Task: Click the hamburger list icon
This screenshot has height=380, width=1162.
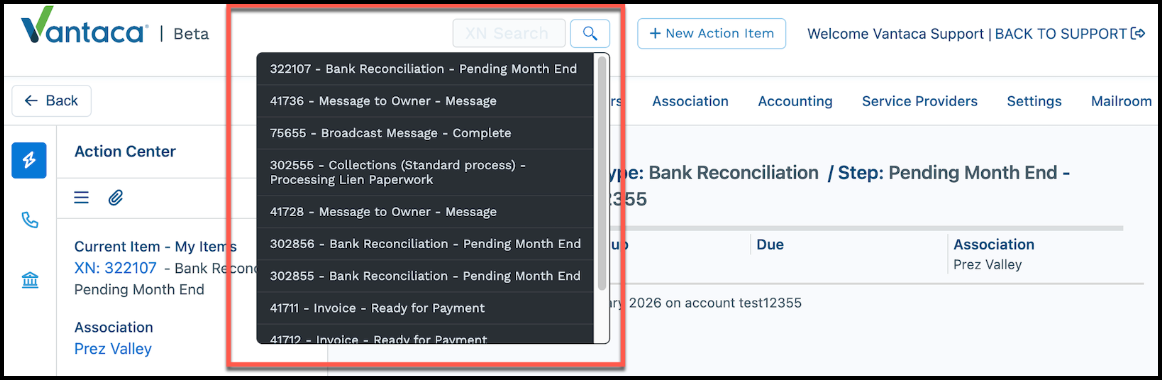Action: 82,197
